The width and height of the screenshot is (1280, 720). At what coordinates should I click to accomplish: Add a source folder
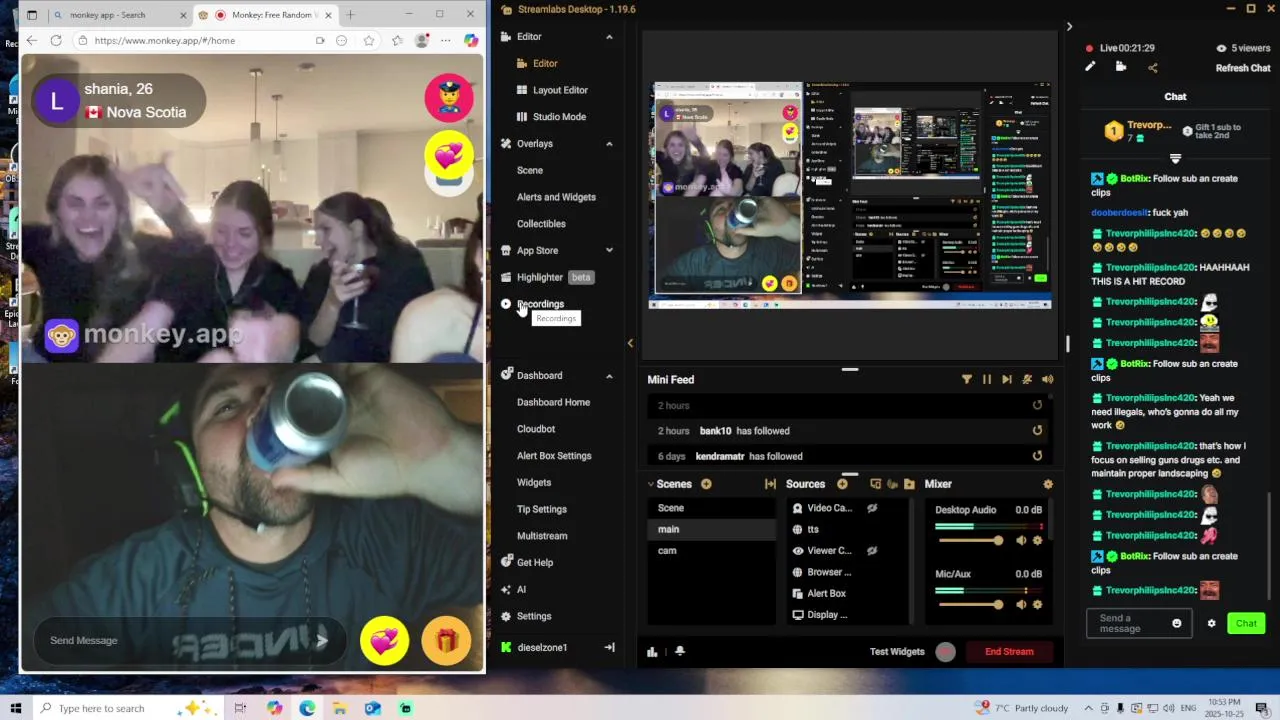(909, 484)
